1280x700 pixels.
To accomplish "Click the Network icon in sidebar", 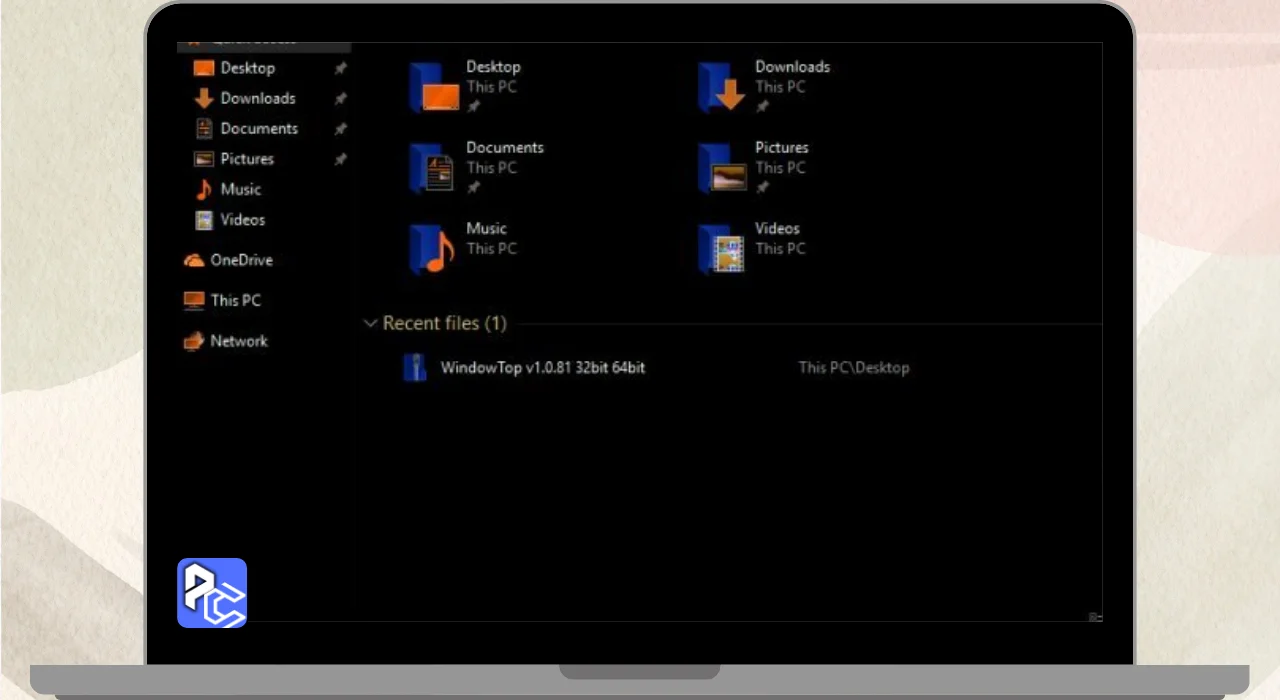I will coord(194,341).
